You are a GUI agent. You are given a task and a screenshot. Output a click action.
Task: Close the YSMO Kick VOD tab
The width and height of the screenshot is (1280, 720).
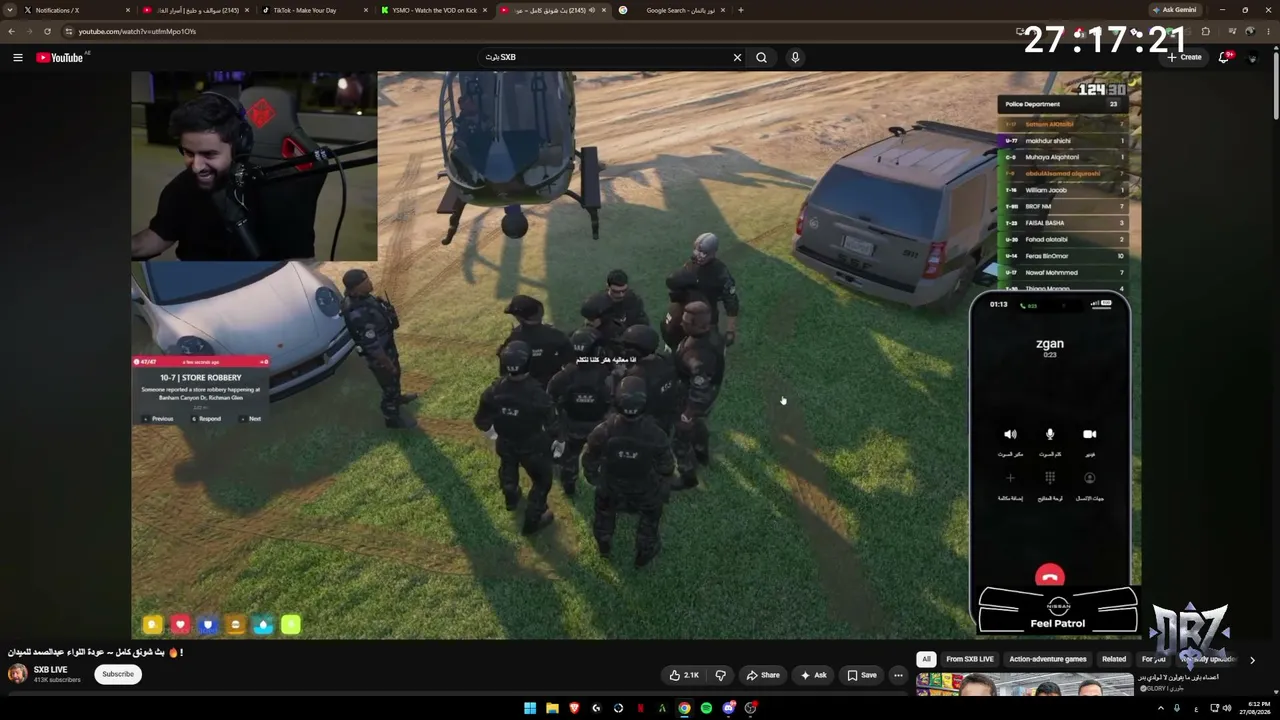tap(484, 10)
